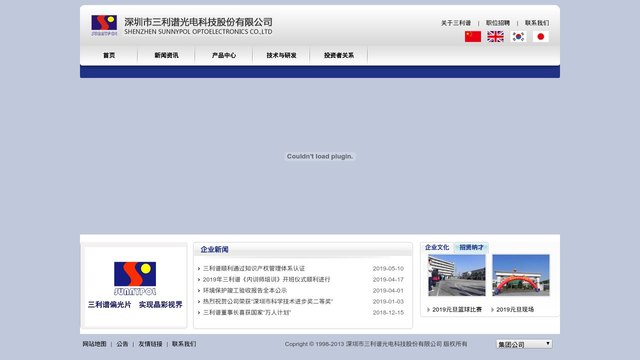Click the footer copyright text
The image size is (640, 360).
coord(376,344)
